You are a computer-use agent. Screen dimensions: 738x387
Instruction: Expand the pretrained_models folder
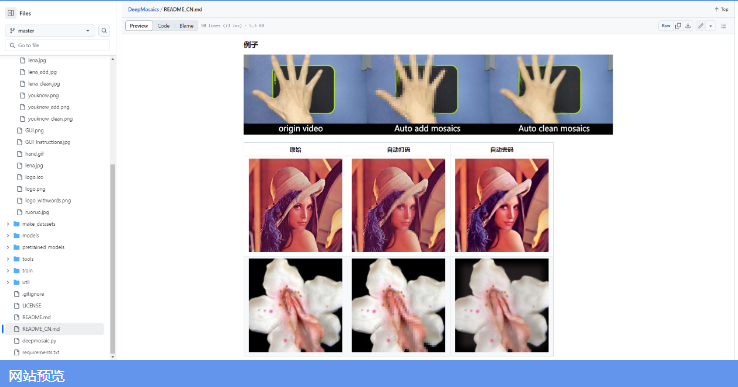8,247
